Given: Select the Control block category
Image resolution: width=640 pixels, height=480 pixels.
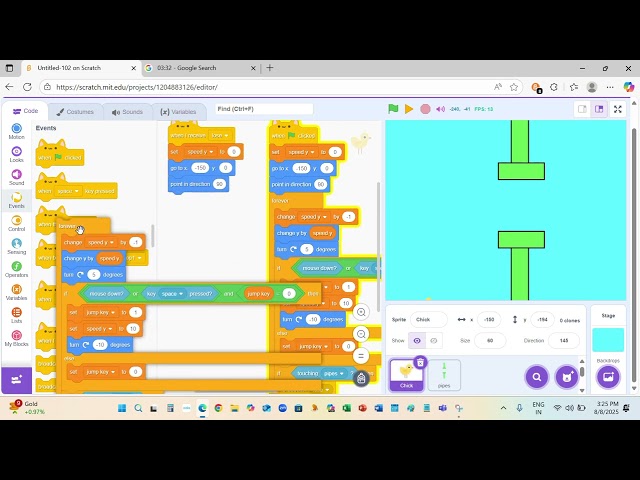Looking at the screenshot, I should pos(17,223).
